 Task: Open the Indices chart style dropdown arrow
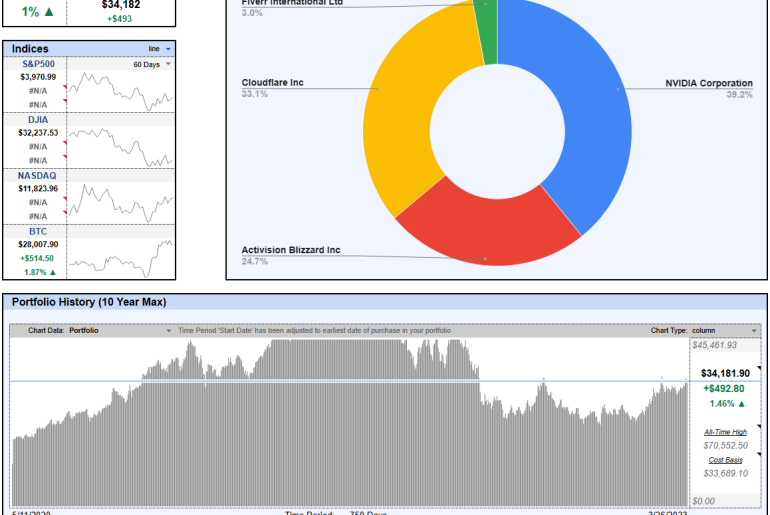[x=168, y=48]
